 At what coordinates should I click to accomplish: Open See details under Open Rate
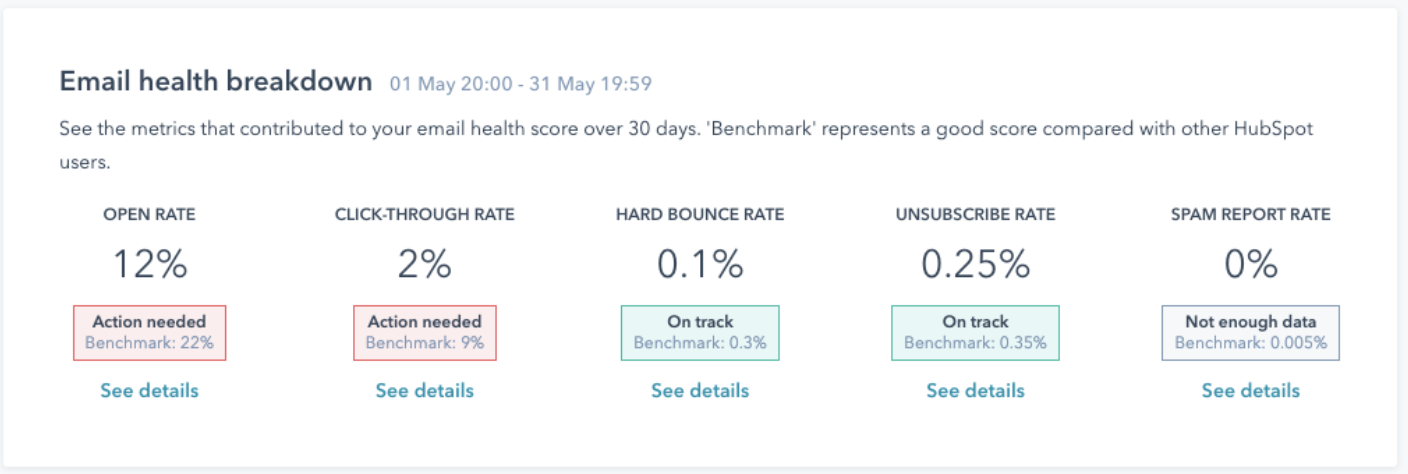[149, 391]
